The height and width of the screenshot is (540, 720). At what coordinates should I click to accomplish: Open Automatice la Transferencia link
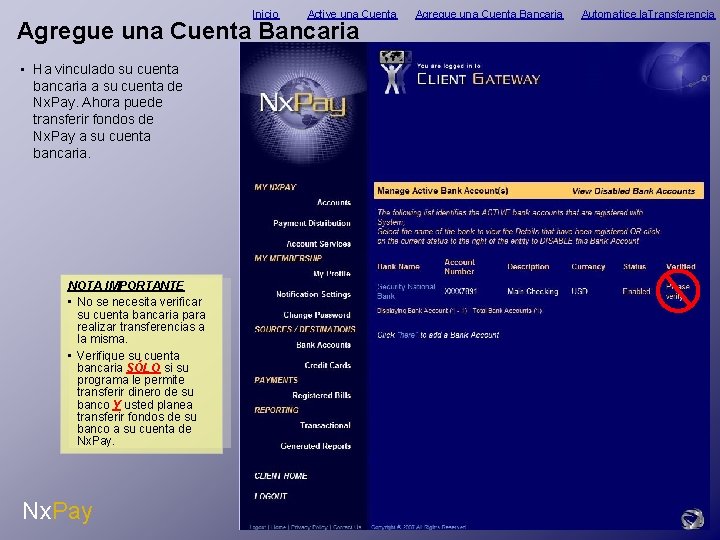point(648,14)
